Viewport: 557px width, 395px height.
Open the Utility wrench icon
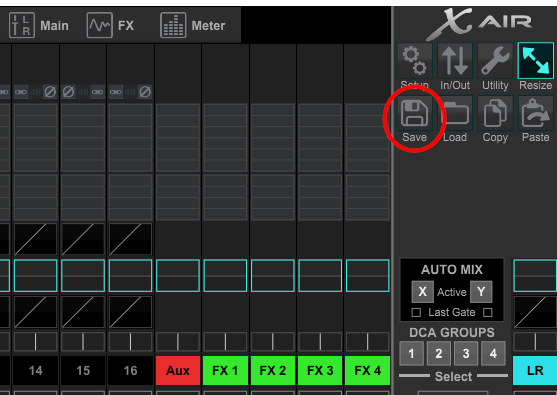pyautogui.click(x=495, y=61)
